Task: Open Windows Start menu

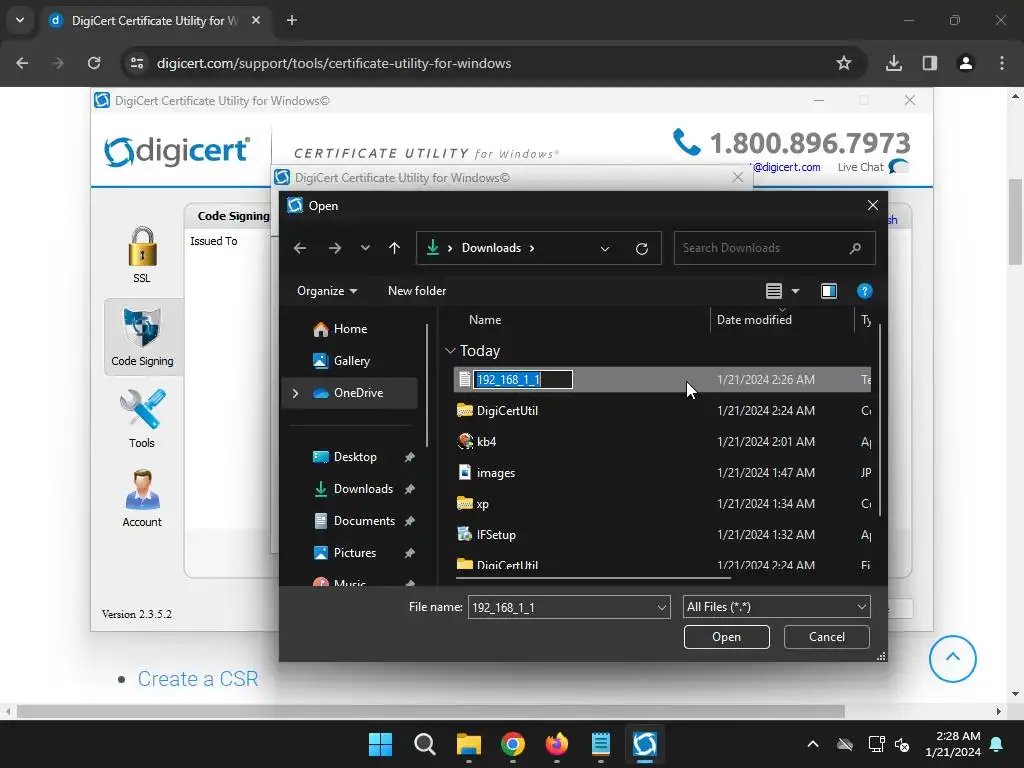Action: (x=380, y=744)
